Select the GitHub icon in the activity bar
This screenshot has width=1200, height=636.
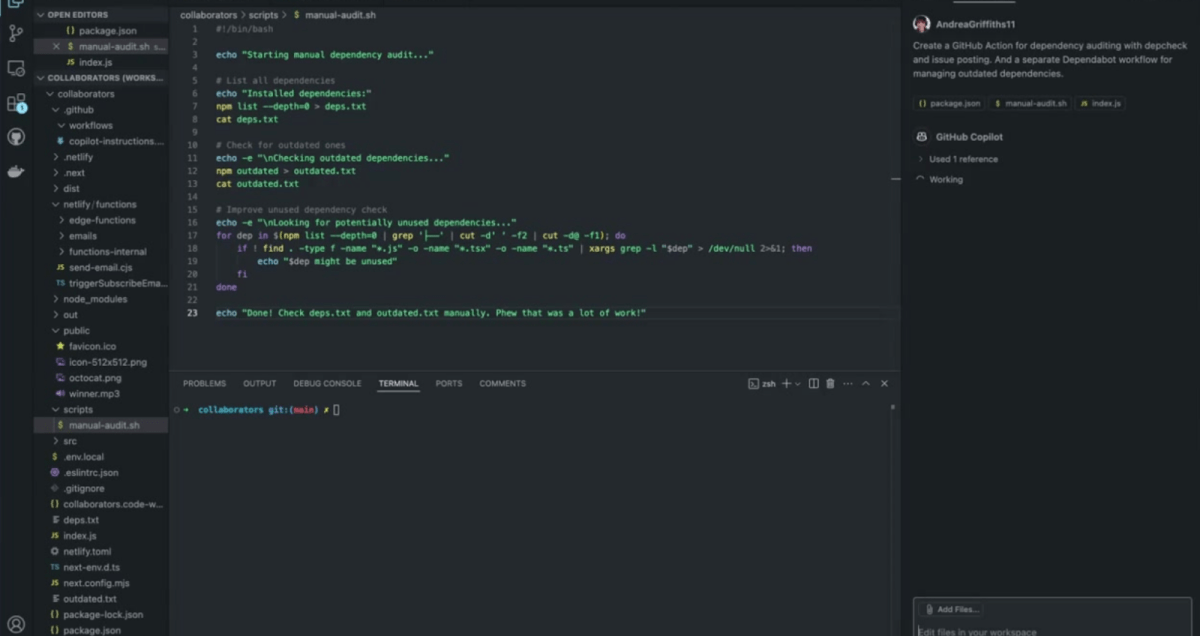15,138
